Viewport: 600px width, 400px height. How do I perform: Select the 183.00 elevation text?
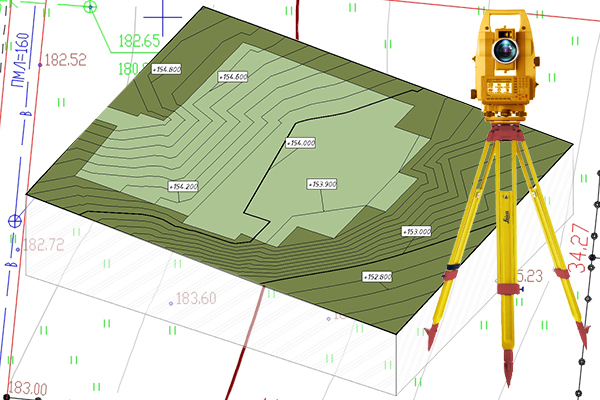point(27,389)
